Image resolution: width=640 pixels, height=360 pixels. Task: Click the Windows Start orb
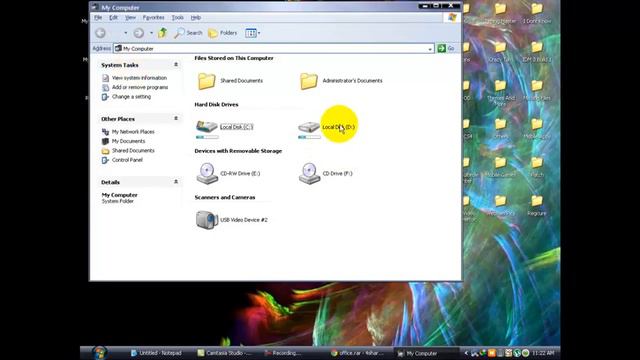(x=99, y=353)
